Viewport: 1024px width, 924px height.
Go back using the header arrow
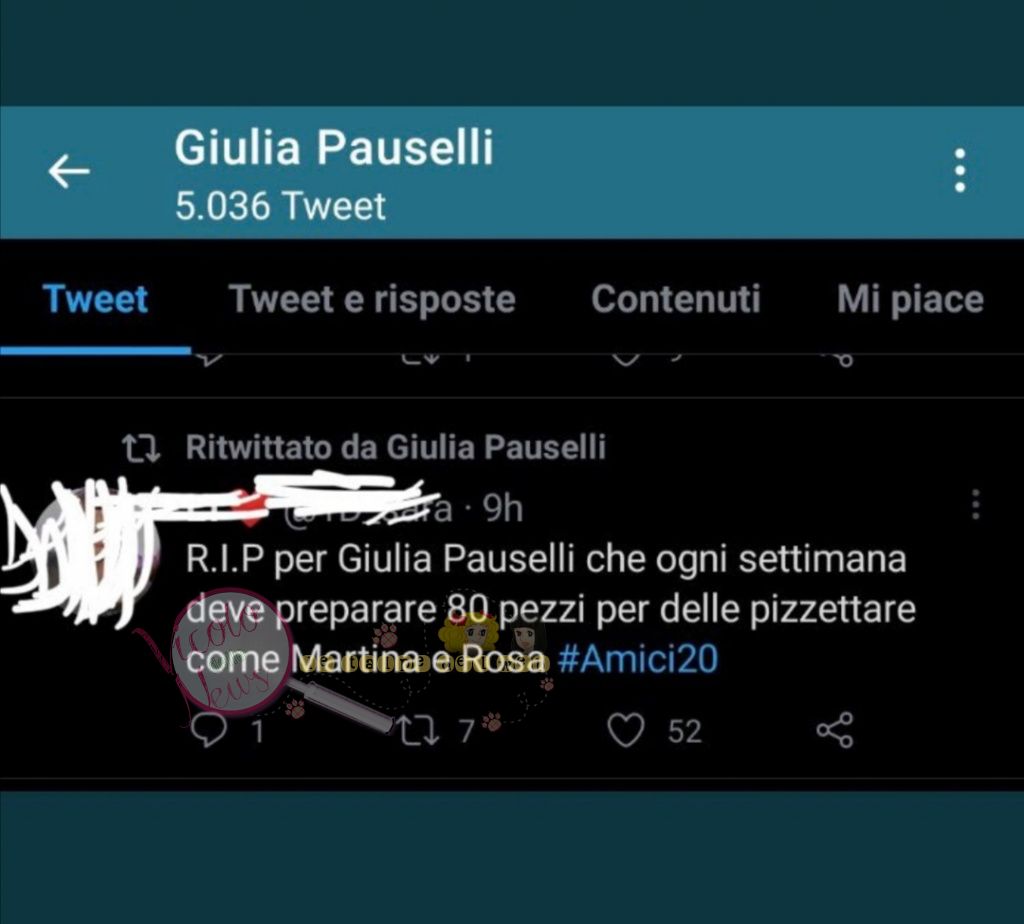click(x=69, y=171)
